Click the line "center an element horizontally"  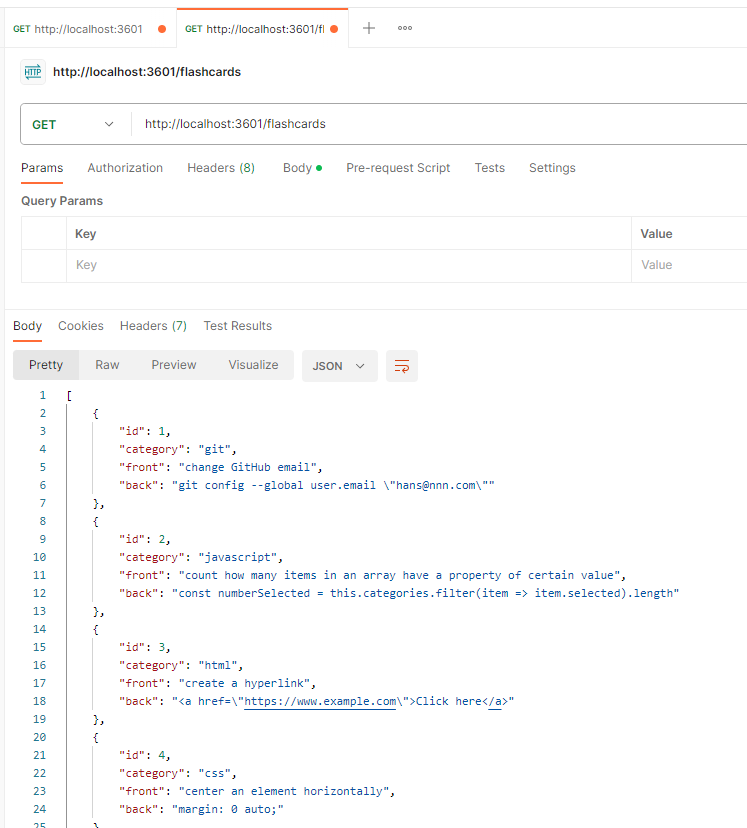click(x=257, y=792)
